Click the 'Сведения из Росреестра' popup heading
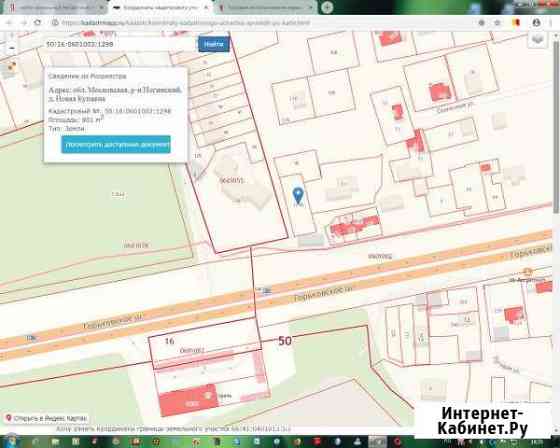The image size is (560, 448). [x=87, y=76]
